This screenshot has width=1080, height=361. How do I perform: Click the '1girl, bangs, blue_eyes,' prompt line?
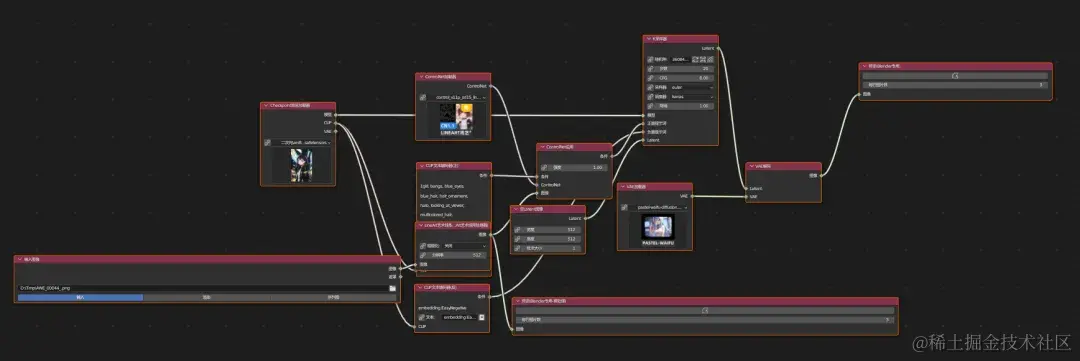[x=442, y=186]
